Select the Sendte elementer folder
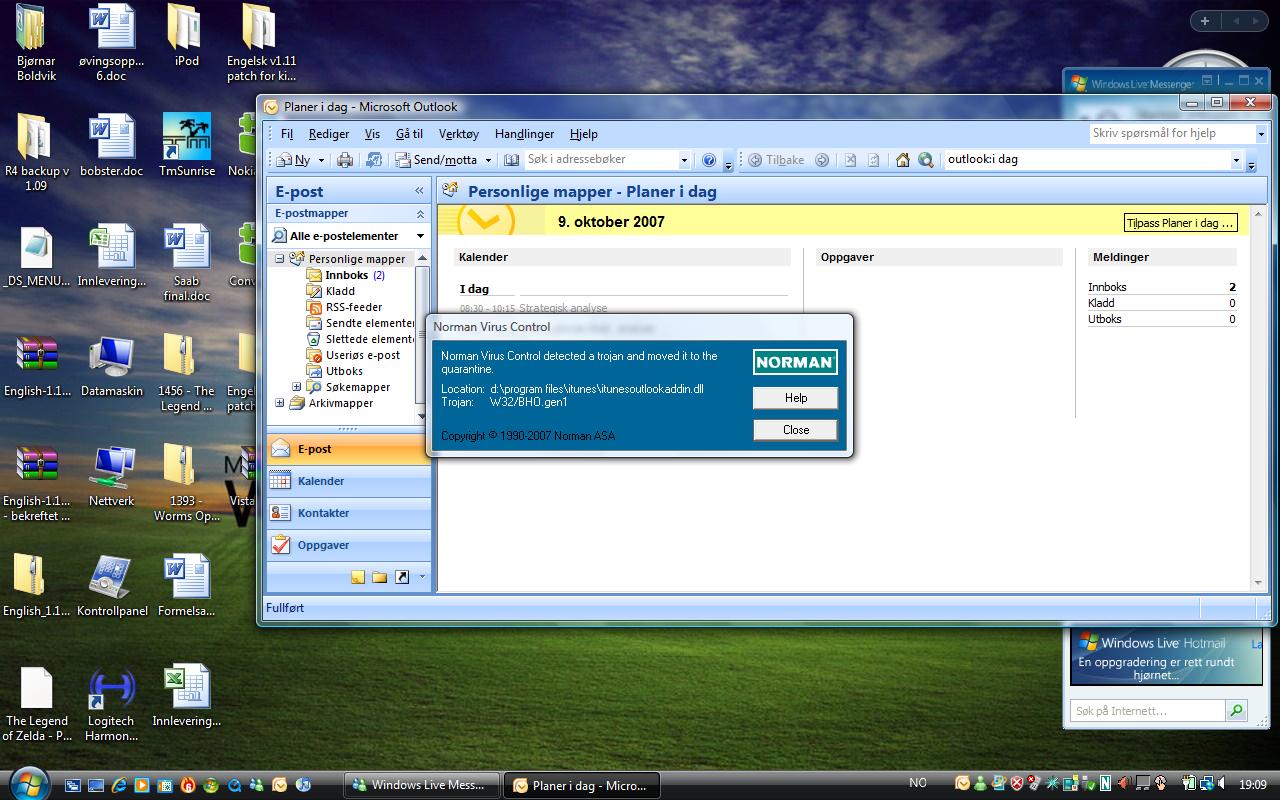 click(x=361, y=323)
